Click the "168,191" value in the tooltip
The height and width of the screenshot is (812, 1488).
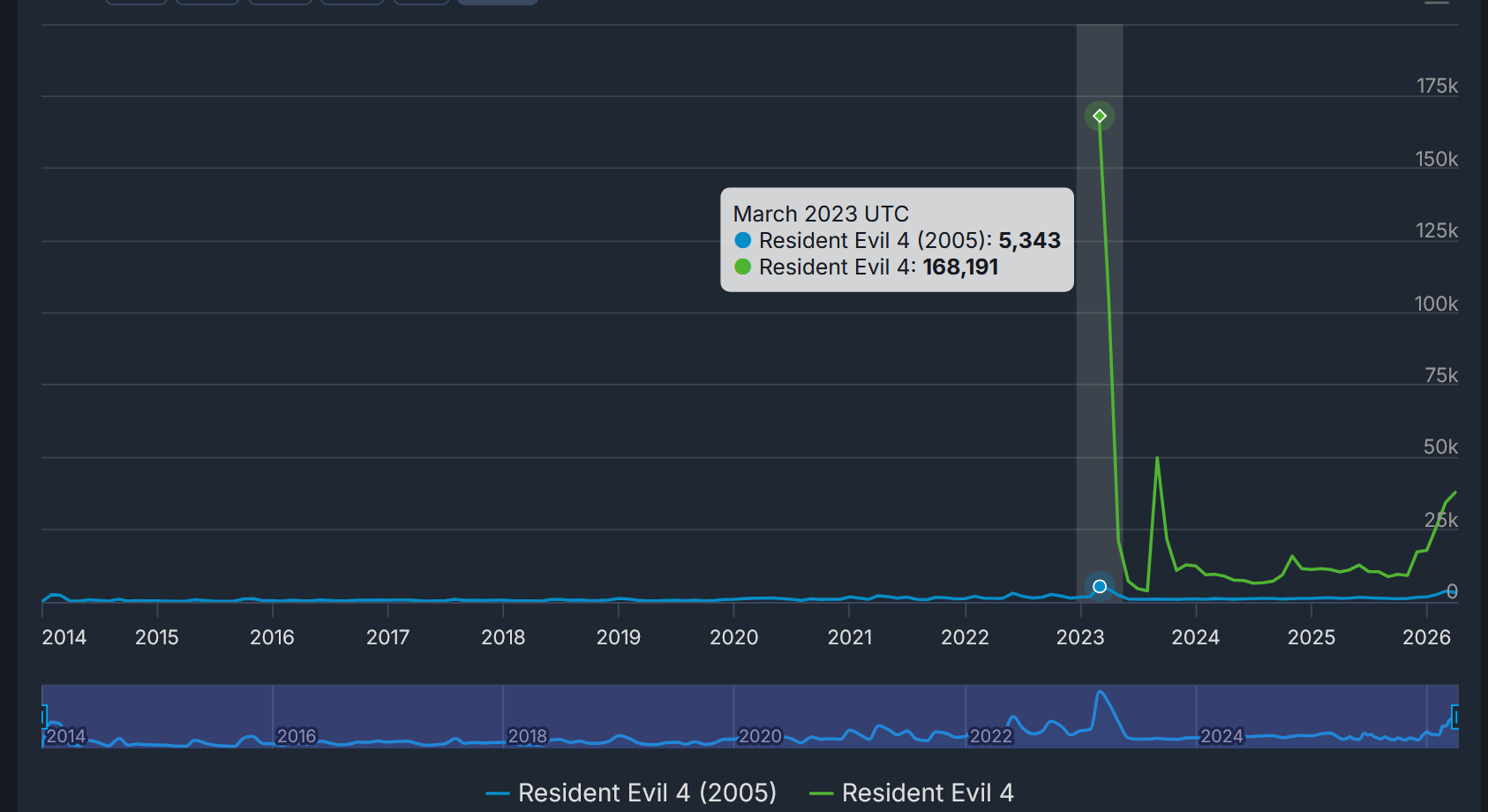point(960,267)
